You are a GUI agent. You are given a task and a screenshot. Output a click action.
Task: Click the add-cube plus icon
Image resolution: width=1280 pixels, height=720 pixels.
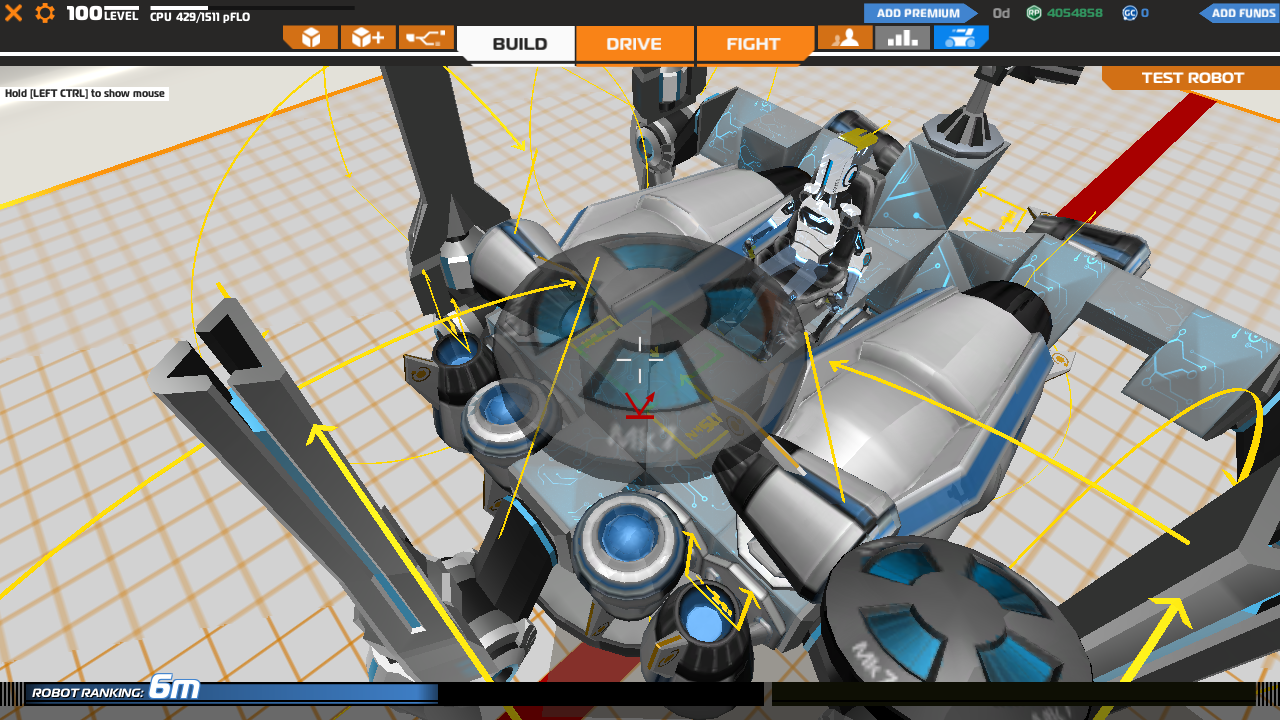click(x=368, y=38)
